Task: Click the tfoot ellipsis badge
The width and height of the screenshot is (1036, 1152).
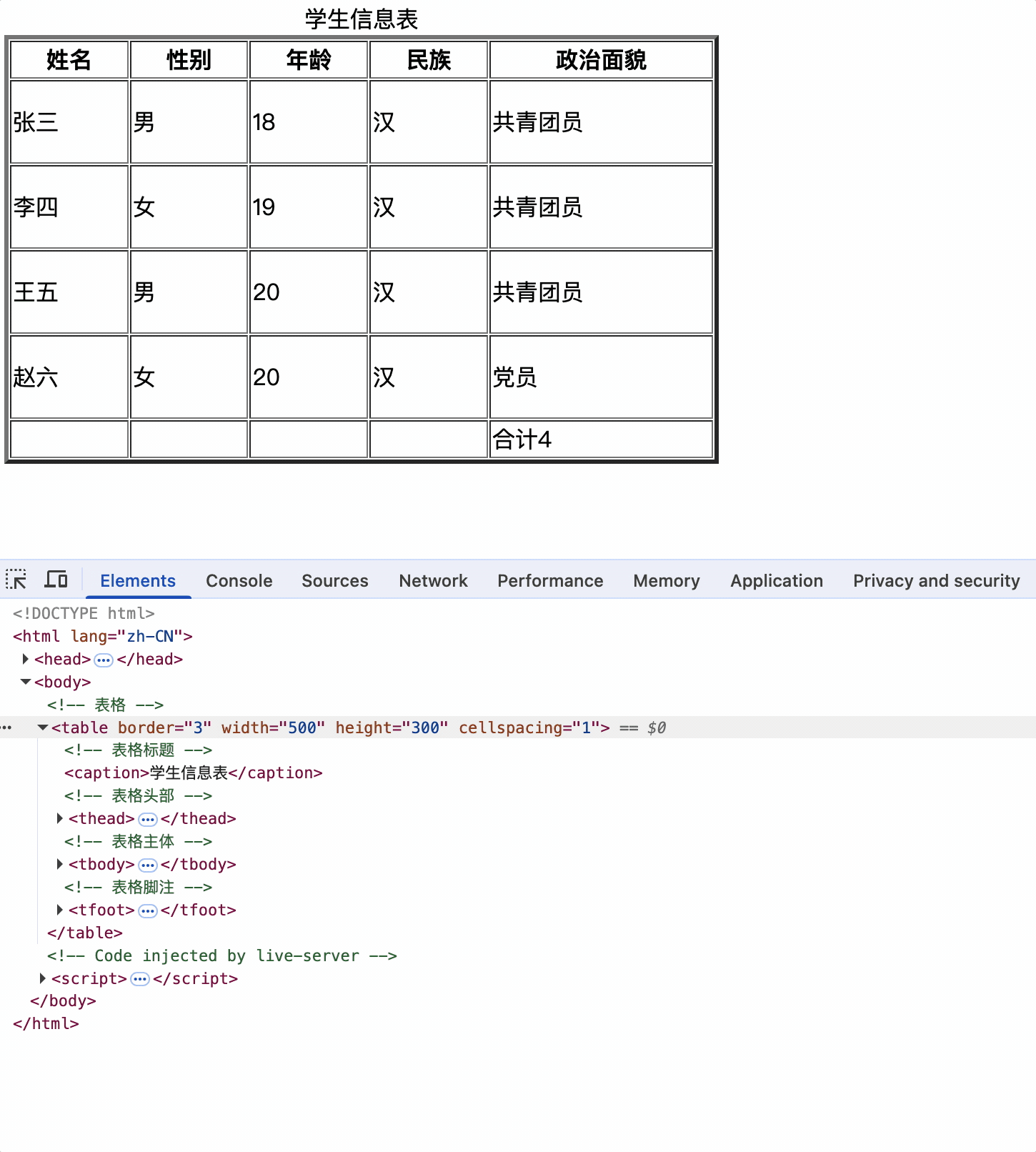Action: tap(148, 910)
